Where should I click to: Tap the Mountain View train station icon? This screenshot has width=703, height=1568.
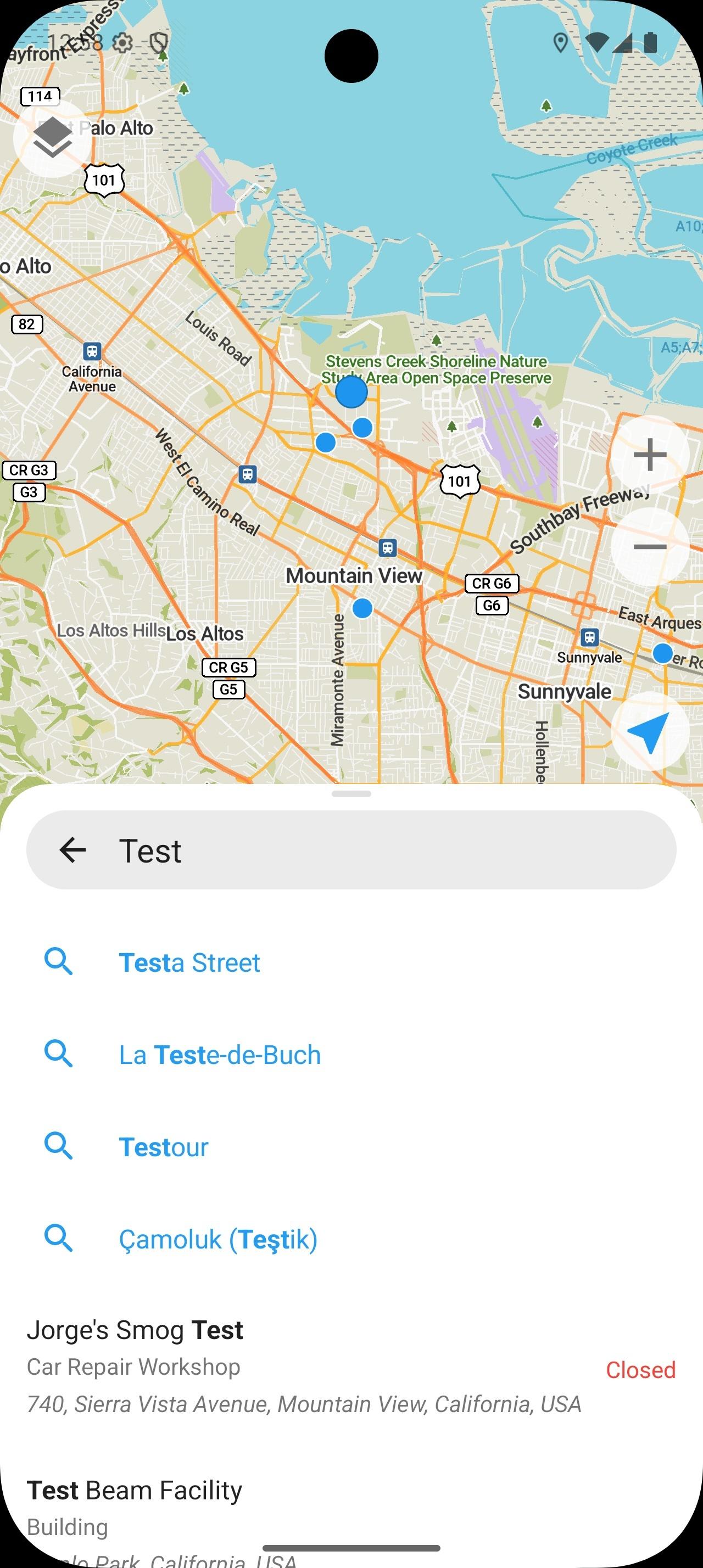tap(388, 548)
